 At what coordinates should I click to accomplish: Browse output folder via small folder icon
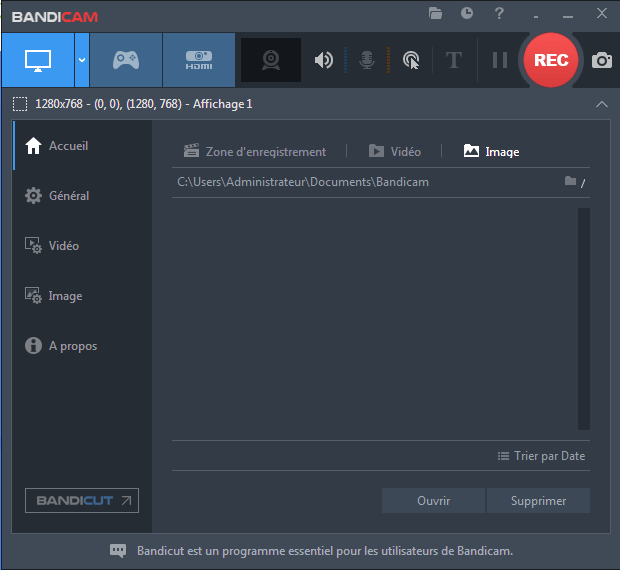[570, 181]
